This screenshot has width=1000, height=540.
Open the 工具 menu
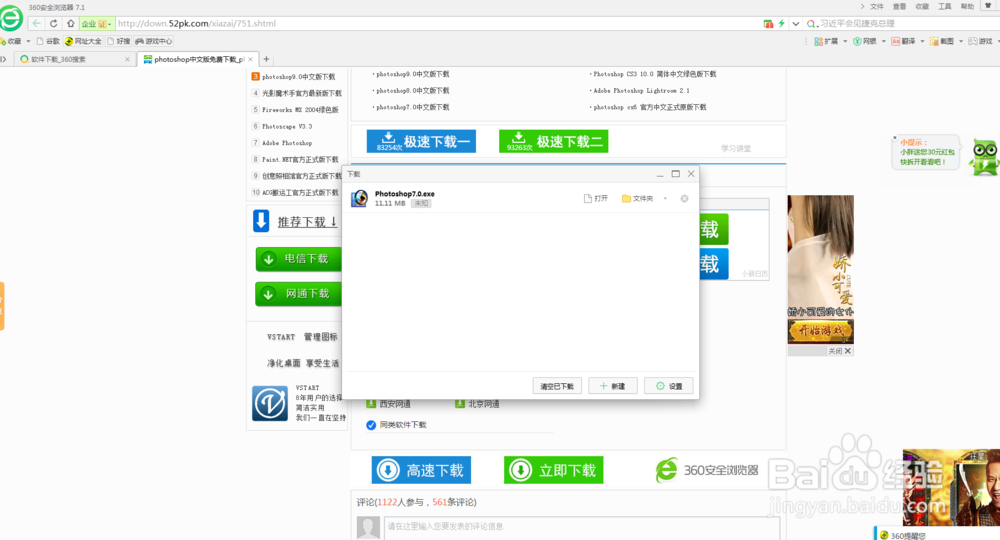click(x=945, y=6)
